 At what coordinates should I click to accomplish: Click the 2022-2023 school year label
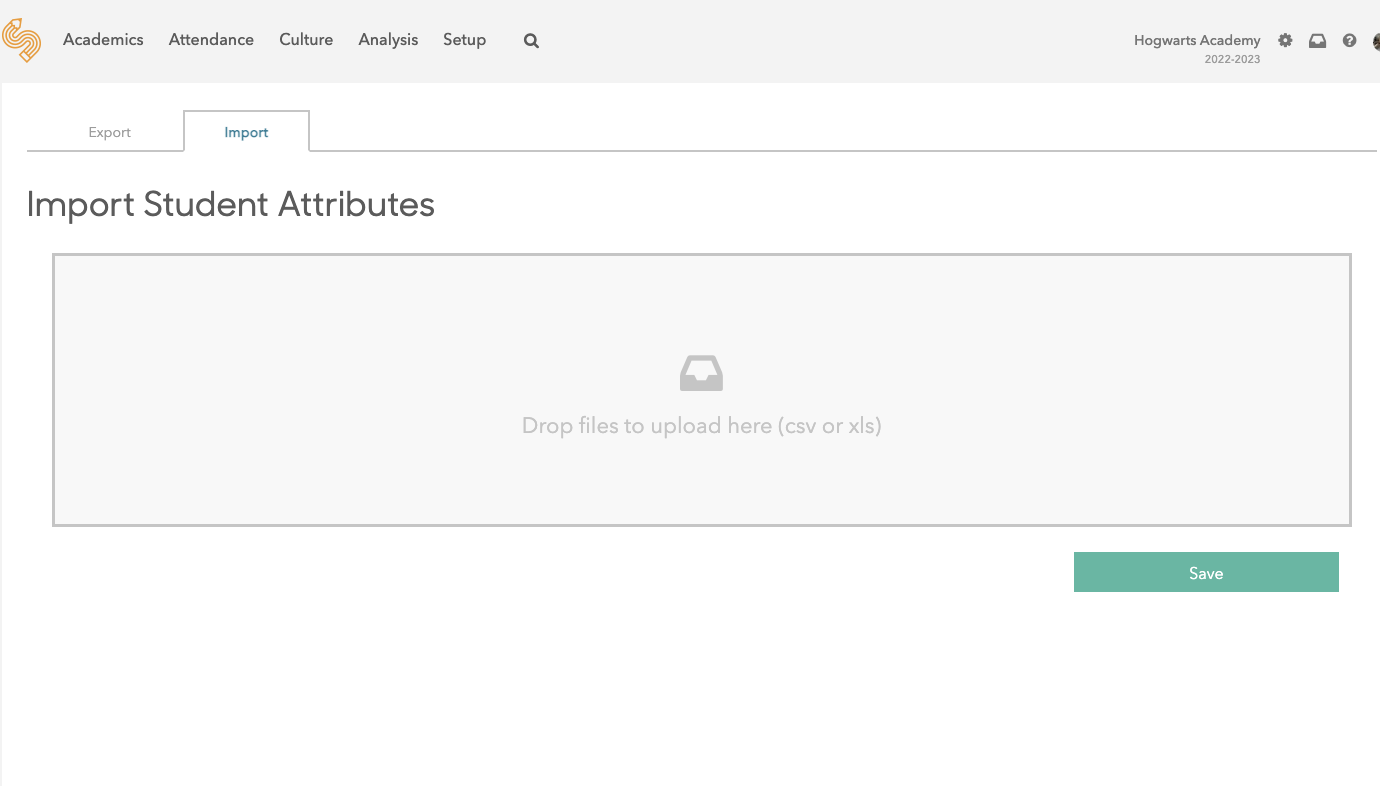(x=1232, y=59)
